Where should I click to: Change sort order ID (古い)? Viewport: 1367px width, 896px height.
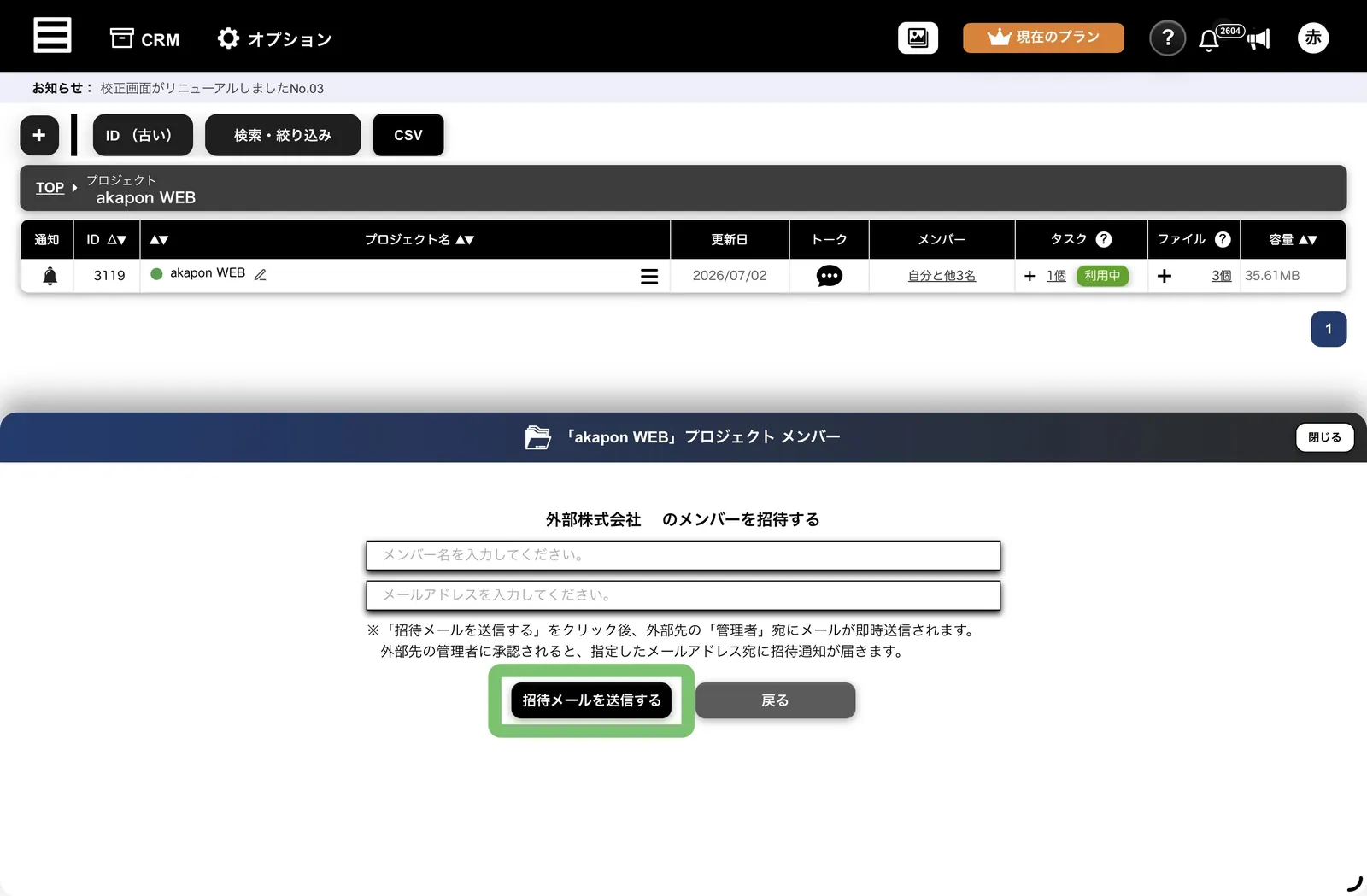tap(143, 135)
